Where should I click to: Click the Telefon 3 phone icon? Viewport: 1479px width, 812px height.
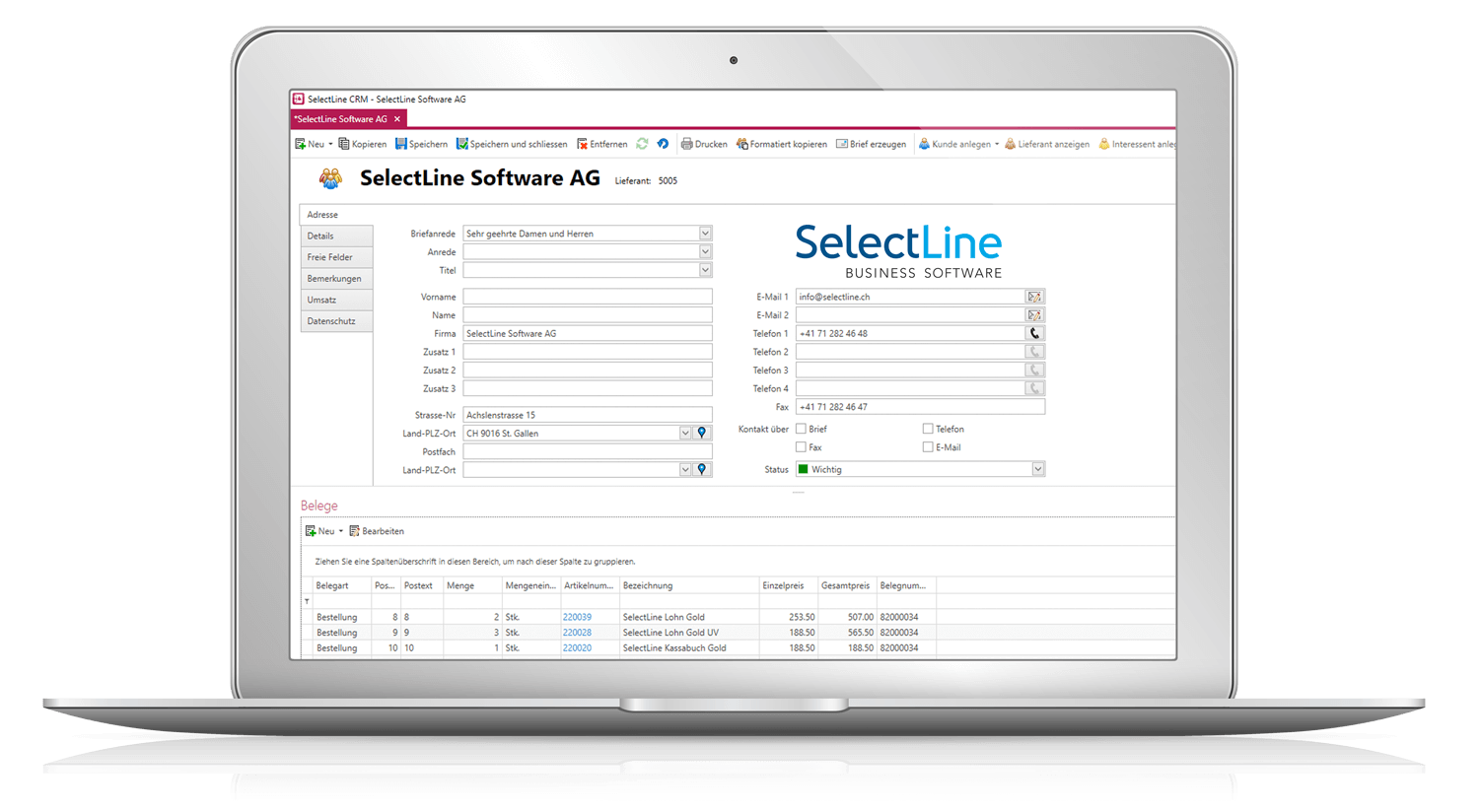(1034, 371)
